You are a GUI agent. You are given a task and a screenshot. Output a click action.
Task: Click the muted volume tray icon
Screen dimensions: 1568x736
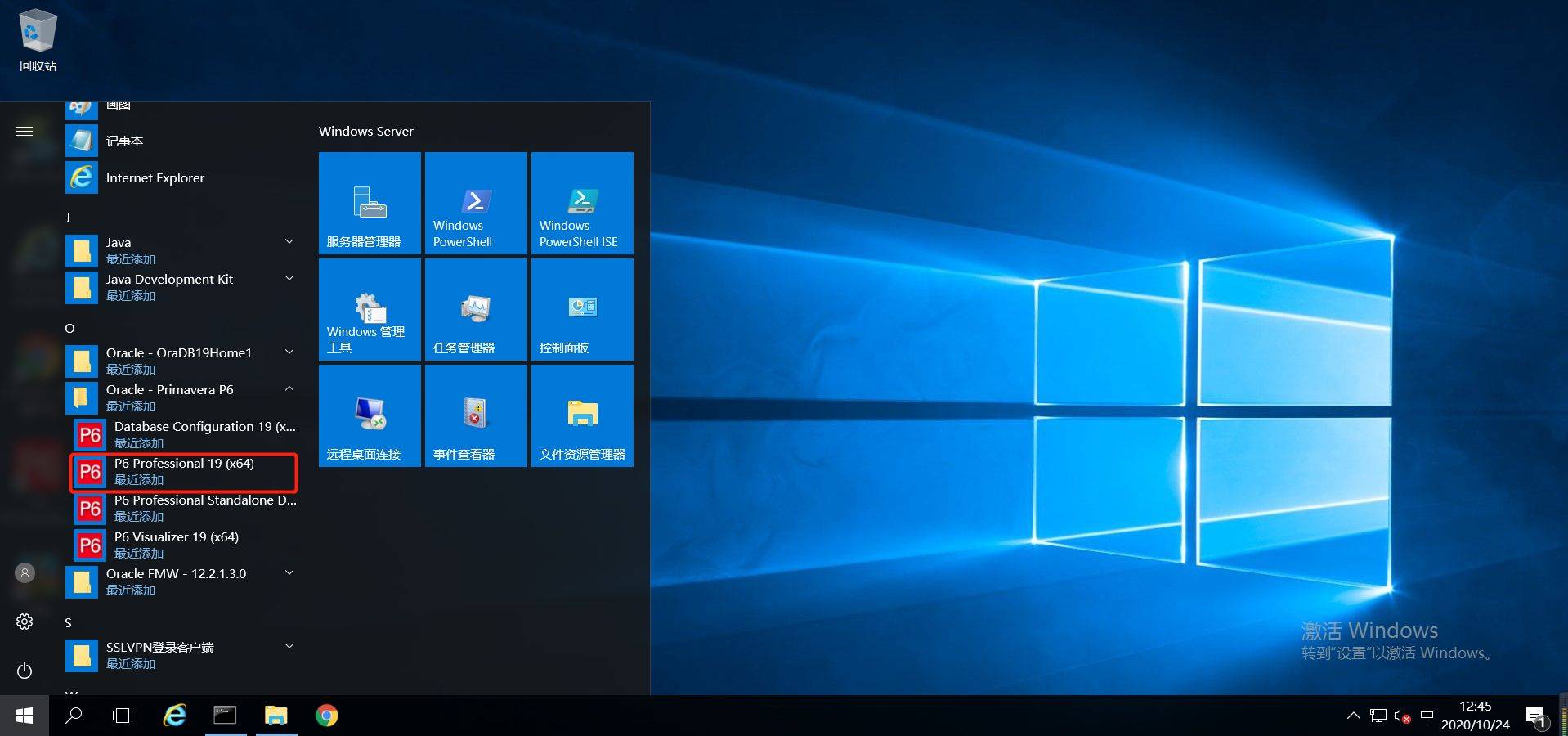1402,716
